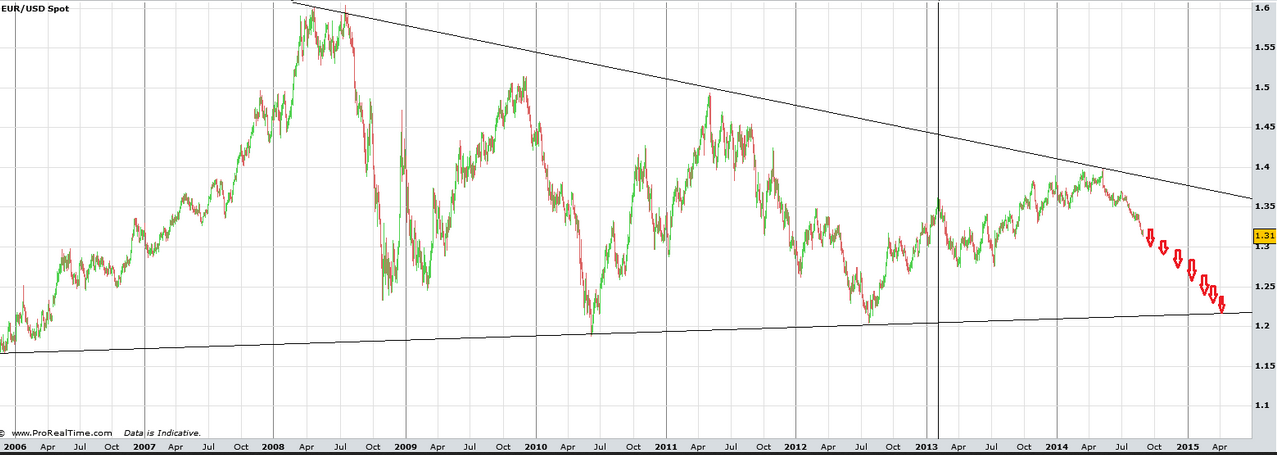Image resolution: width=1277 pixels, height=455 pixels.
Task: Click the Apr month label after 2015
Action: click(1220, 446)
